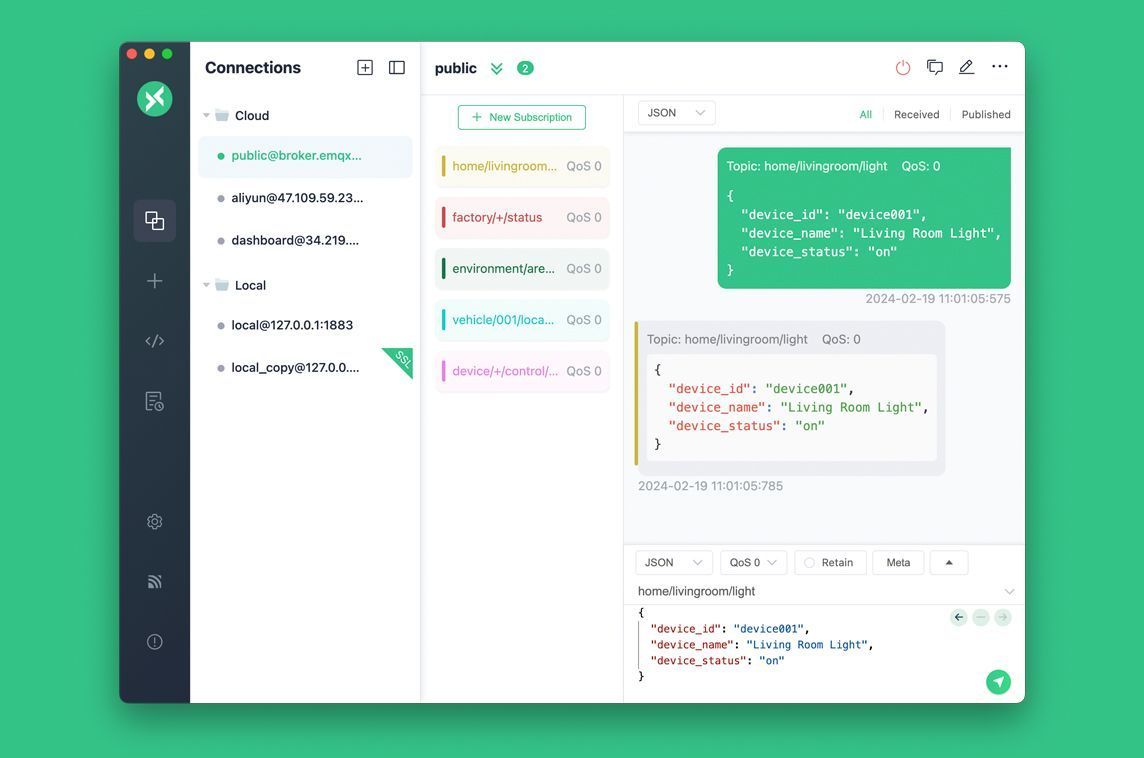
Task: Select aliyun@47.109.59.23 connection
Action: [305, 198]
